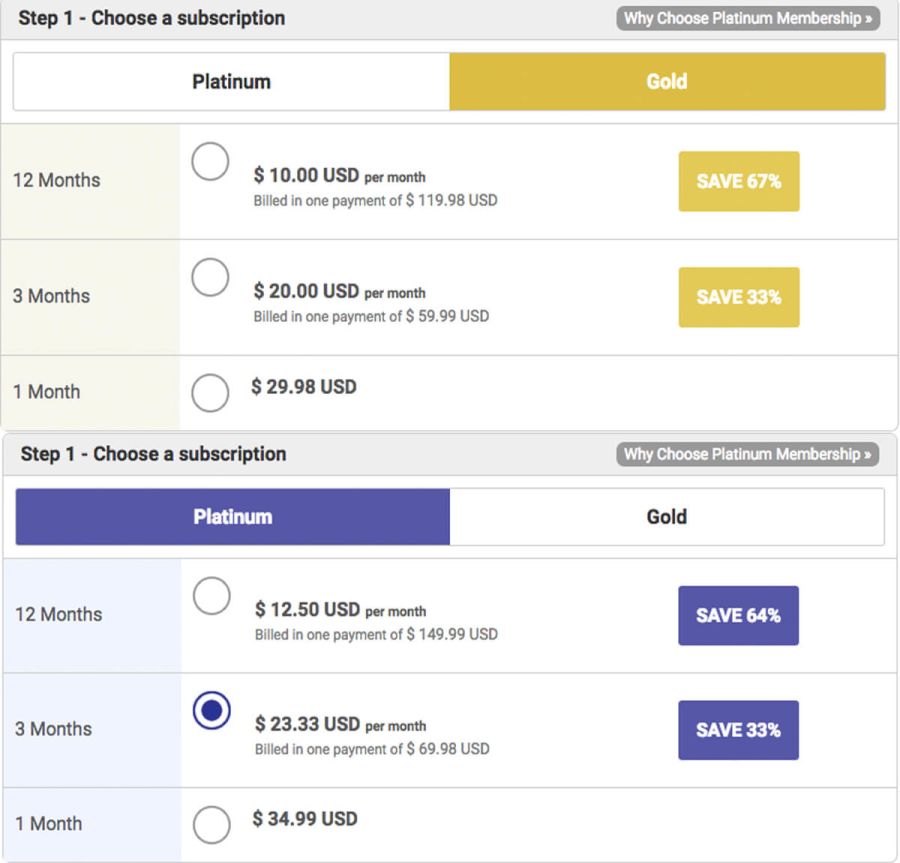
Task: Choose the $34.99 USD one month radio button
Action: coord(211,825)
